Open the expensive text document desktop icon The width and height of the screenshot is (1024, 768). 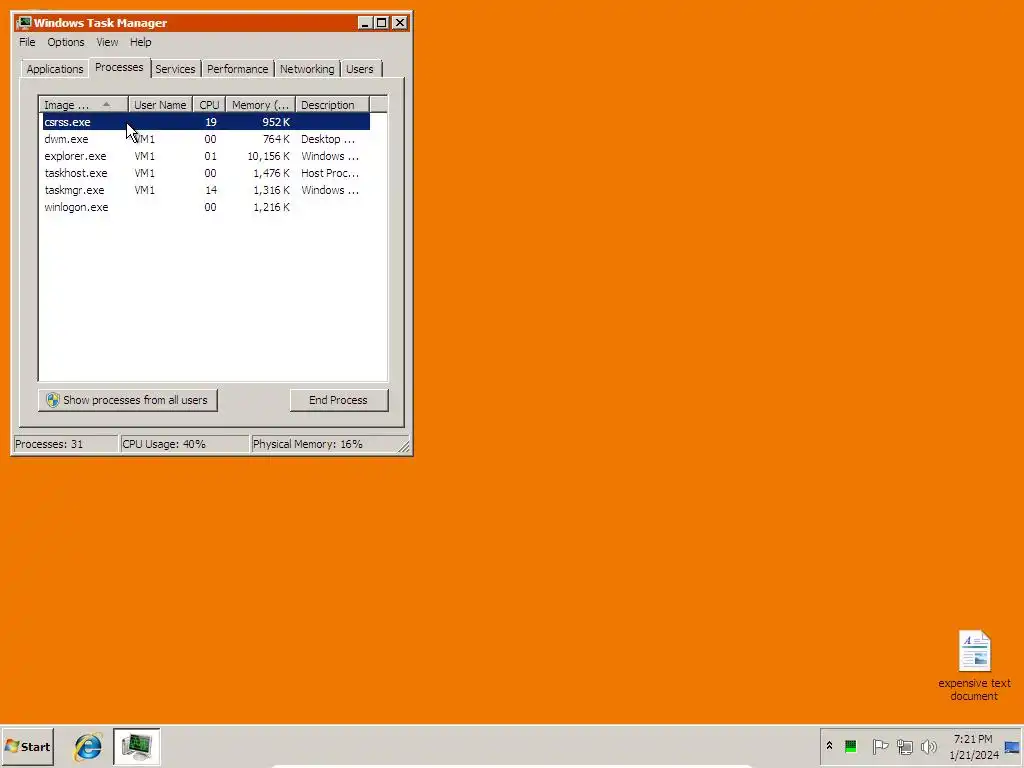pos(974,665)
